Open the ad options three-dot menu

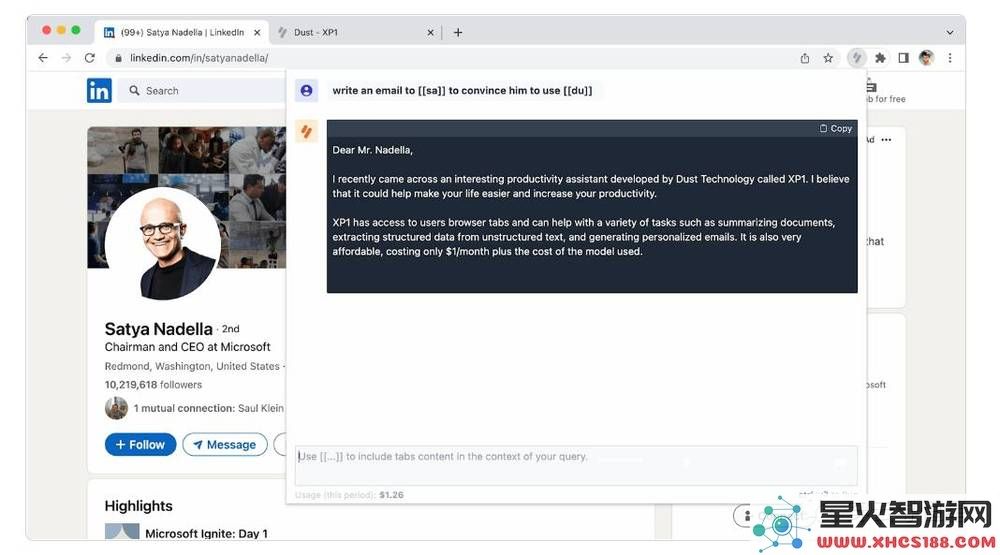click(x=886, y=140)
